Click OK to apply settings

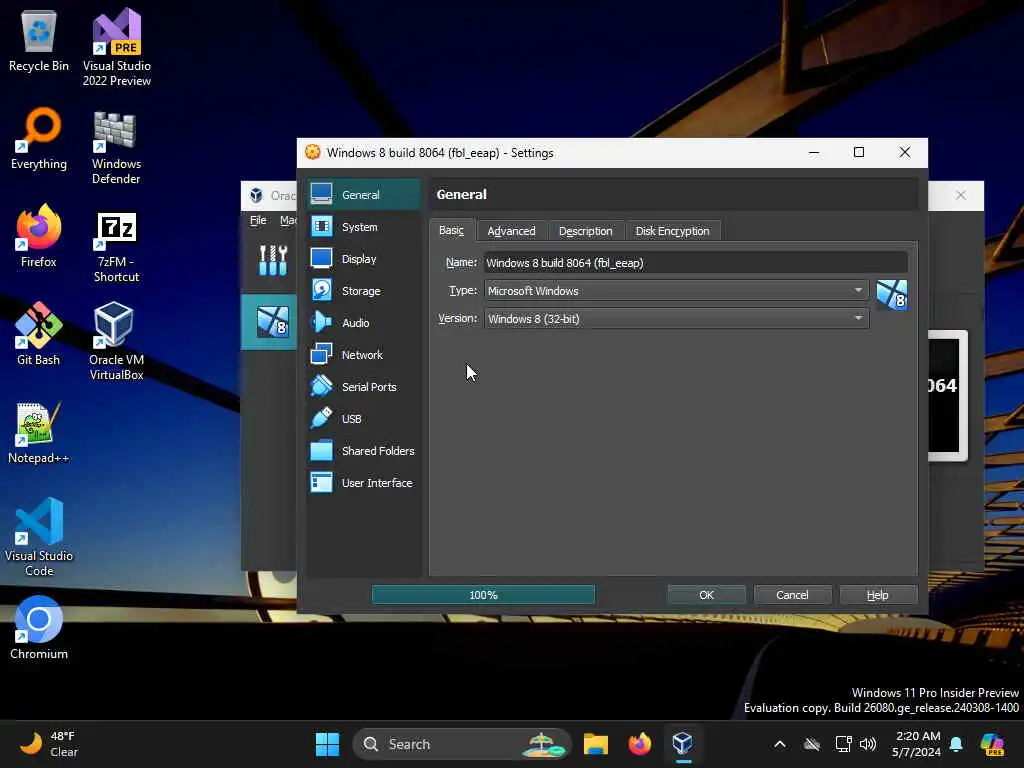point(707,595)
